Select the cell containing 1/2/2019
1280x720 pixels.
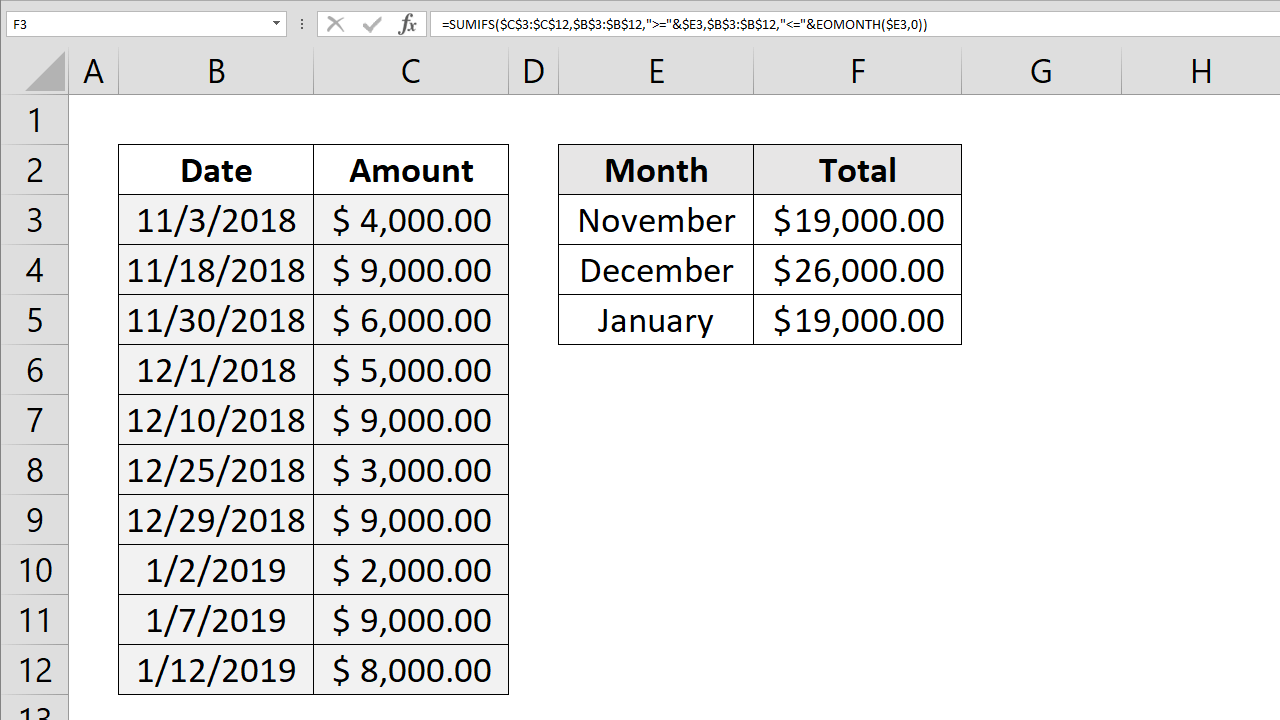click(x=216, y=570)
